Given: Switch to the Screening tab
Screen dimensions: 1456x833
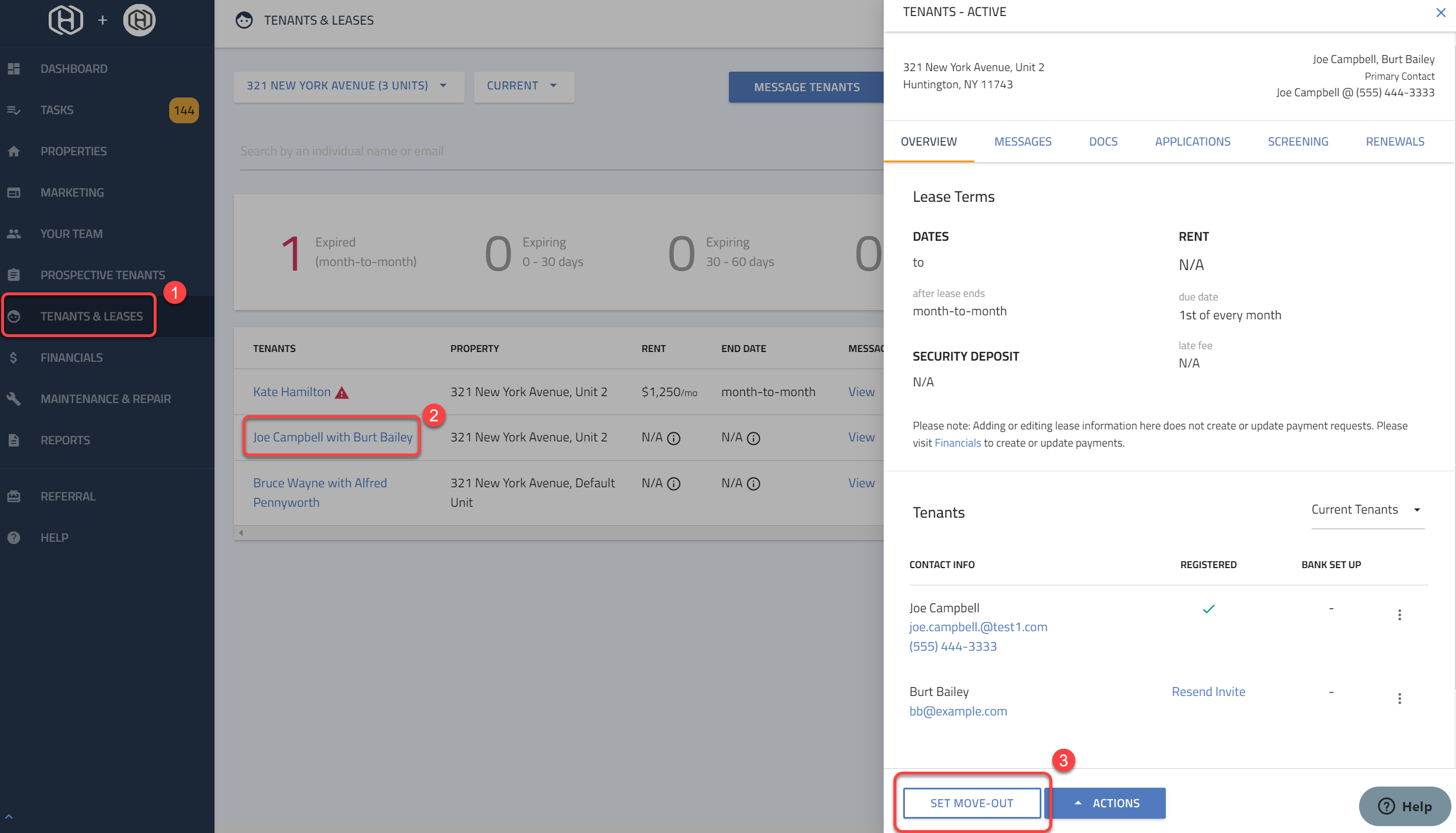Looking at the screenshot, I should tap(1298, 142).
